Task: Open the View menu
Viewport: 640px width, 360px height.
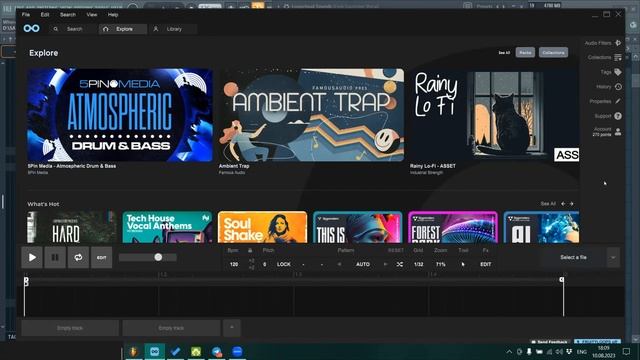Action: click(x=92, y=15)
